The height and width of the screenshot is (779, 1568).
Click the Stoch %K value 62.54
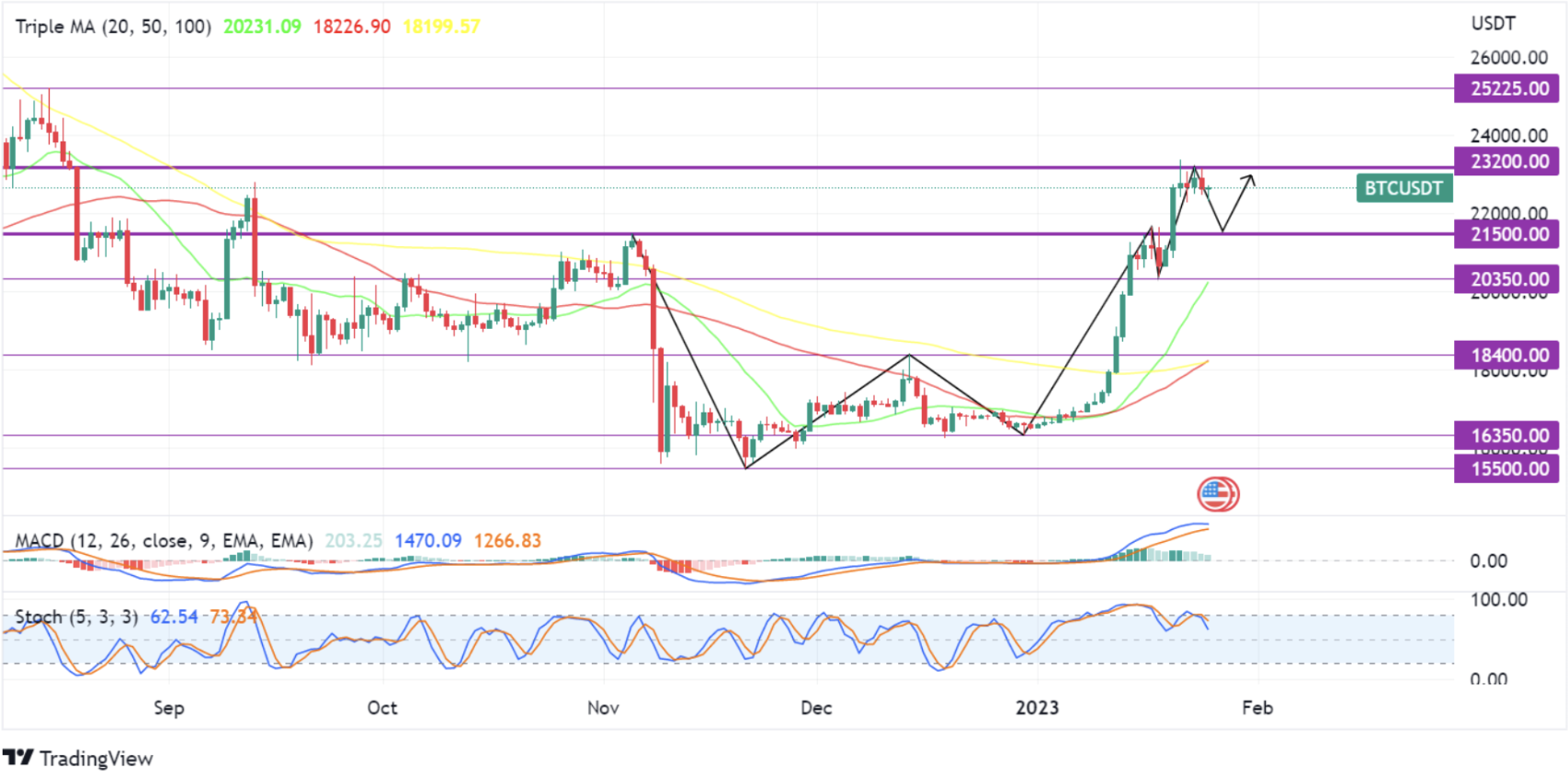click(x=174, y=616)
